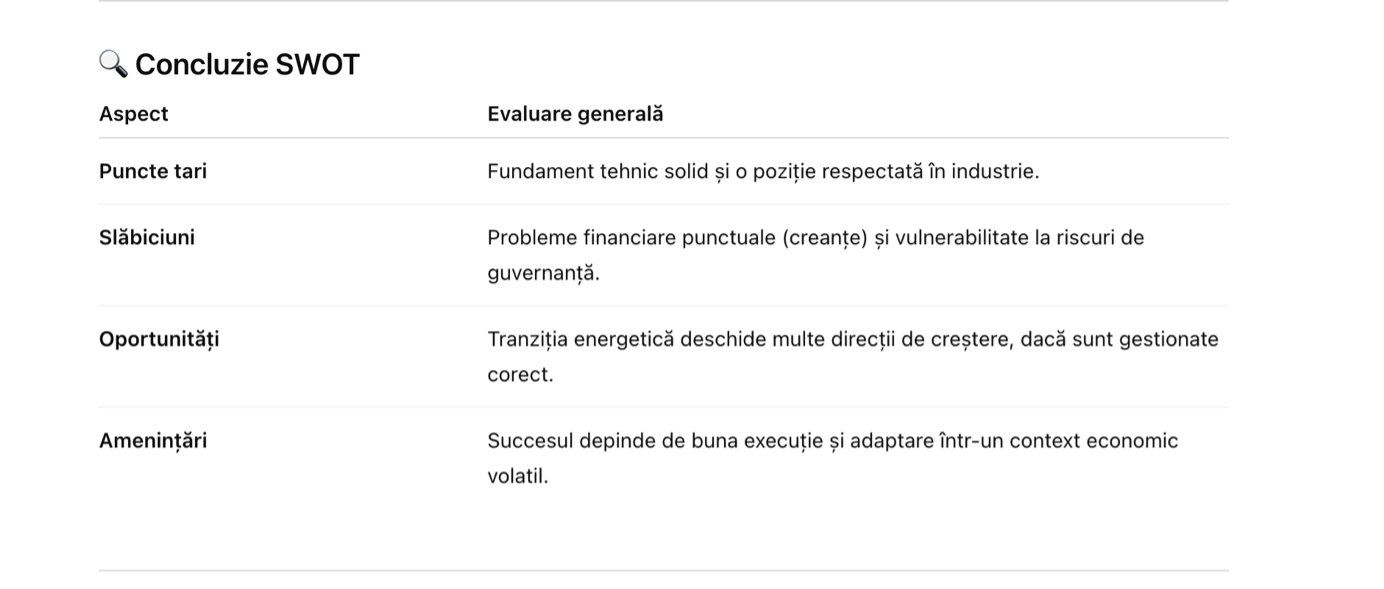The image size is (1384, 589).
Task: Select the "Oportunități" row label
Action: (159, 339)
